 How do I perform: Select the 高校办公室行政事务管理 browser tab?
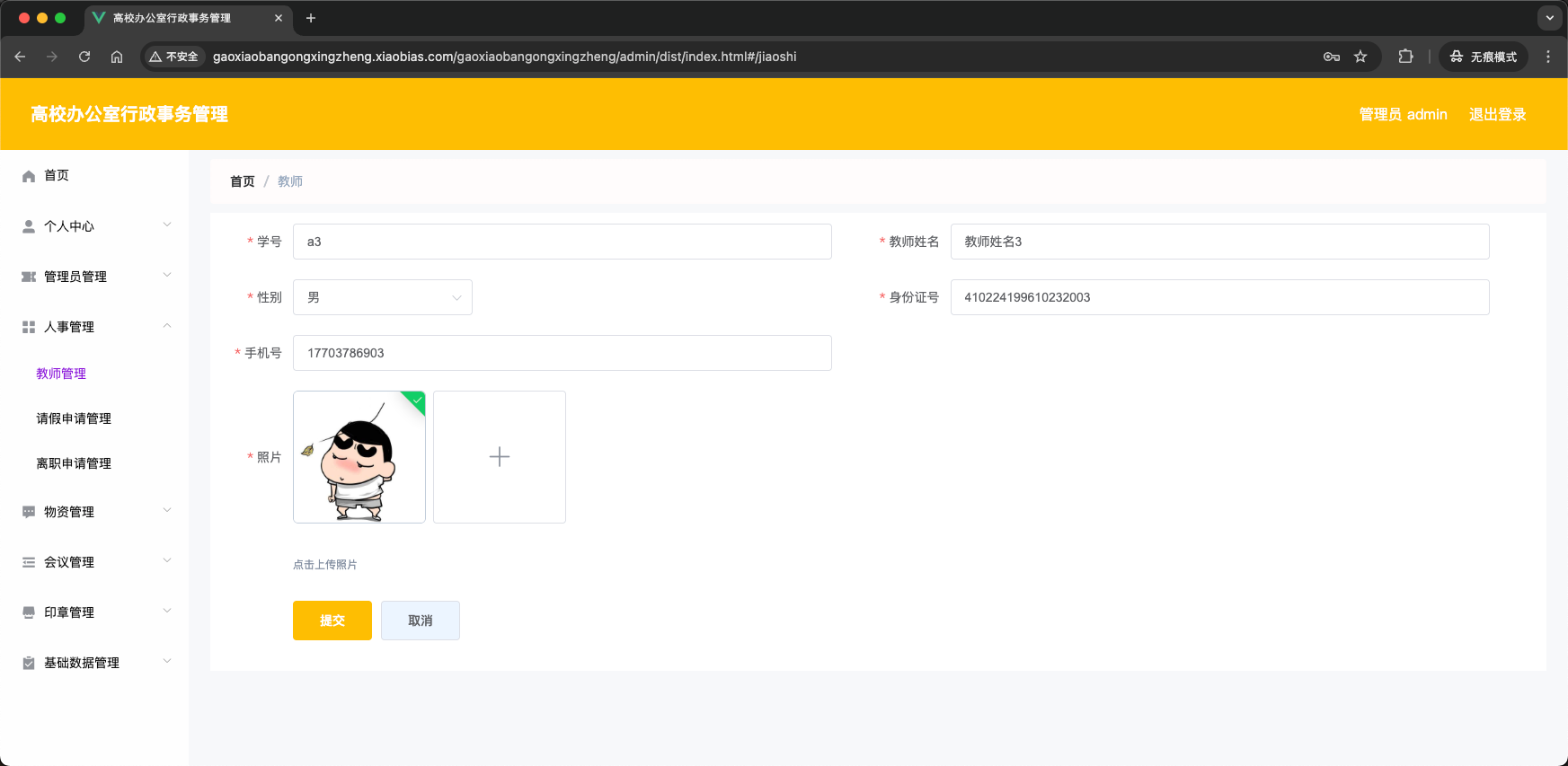[187, 18]
